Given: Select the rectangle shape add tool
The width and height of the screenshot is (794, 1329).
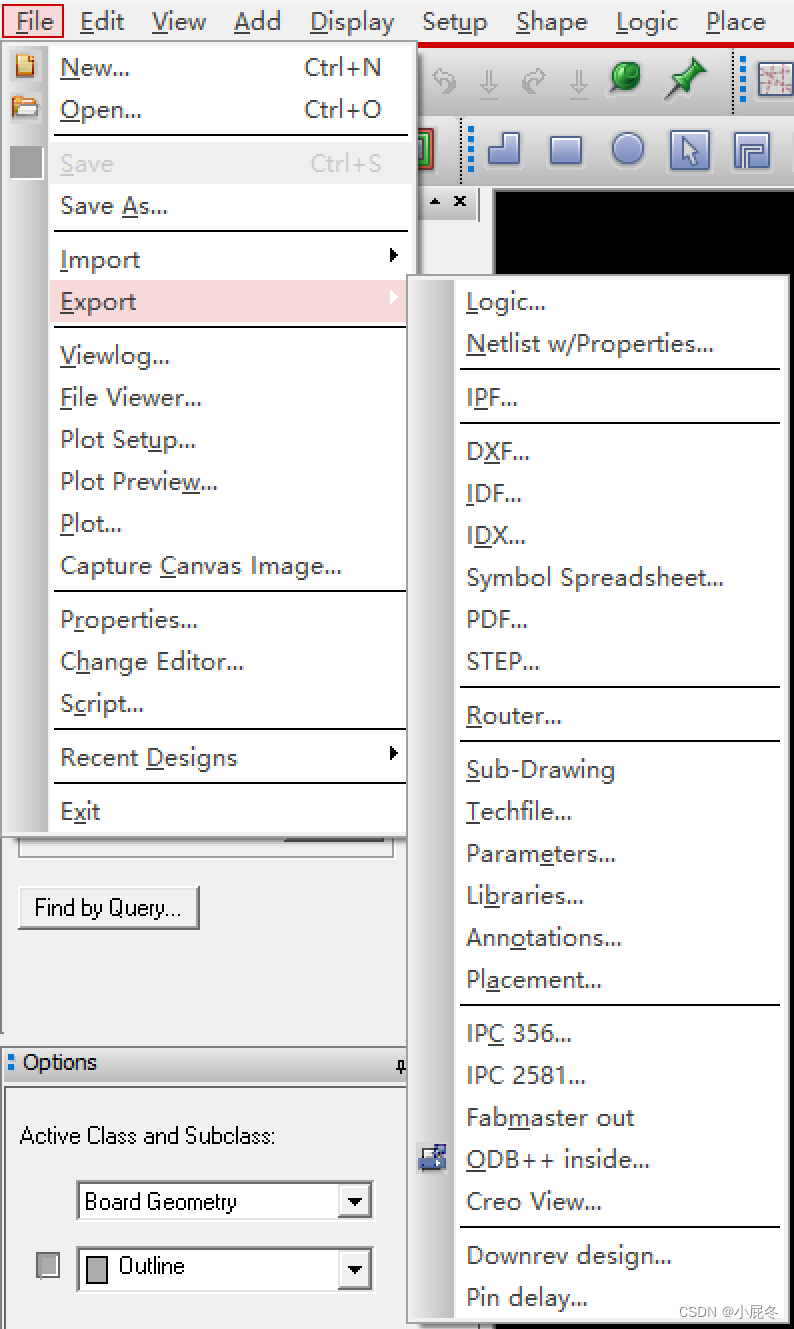Looking at the screenshot, I should coord(566,151).
